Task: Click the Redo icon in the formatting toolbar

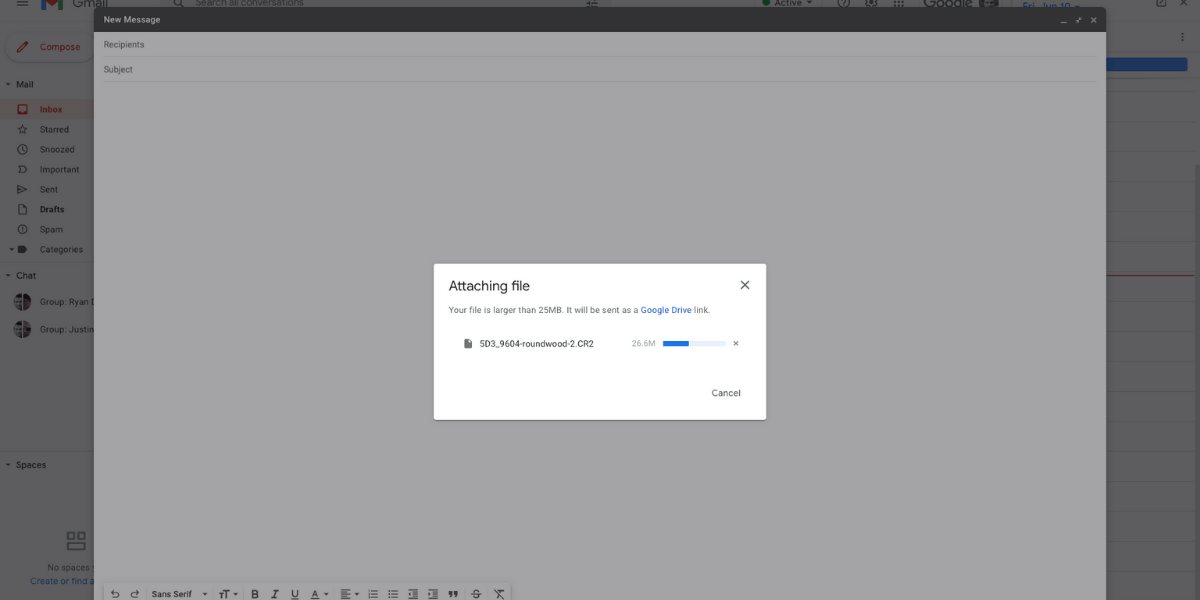Action: coord(135,594)
